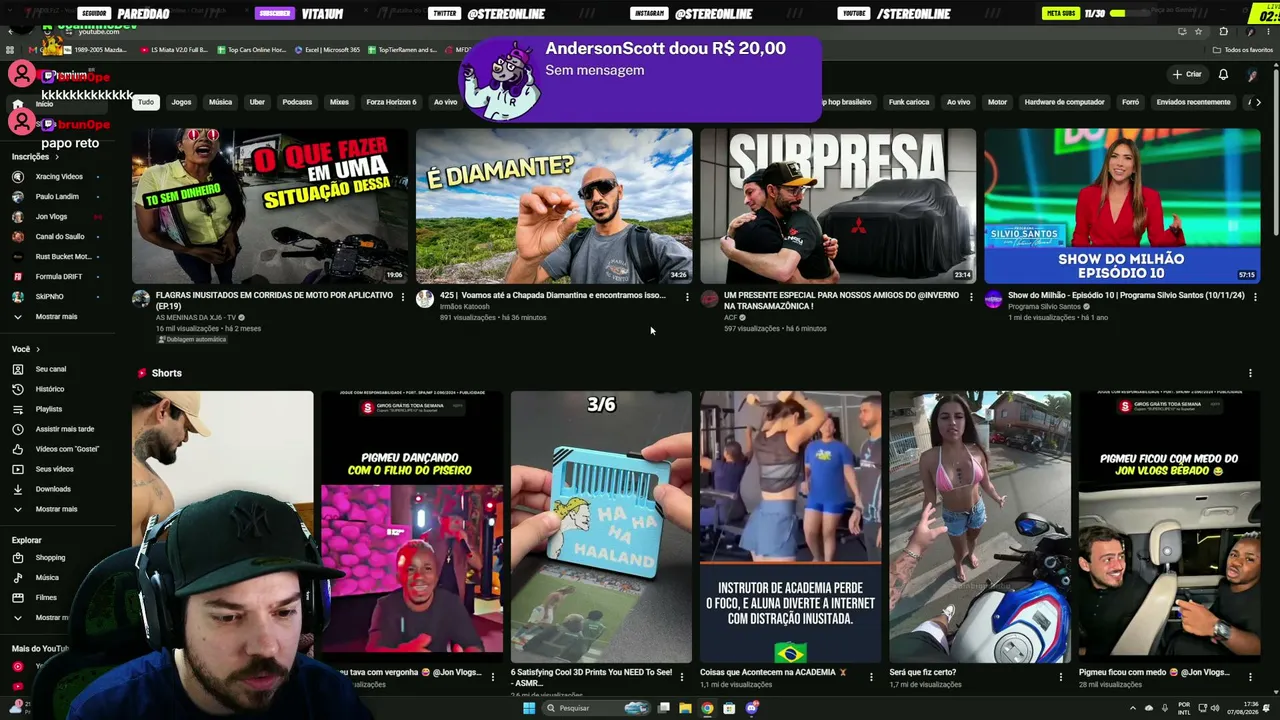Open Microsoft Store from the taskbar
The width and height of the screenshot is (1280, 720).
729,708
